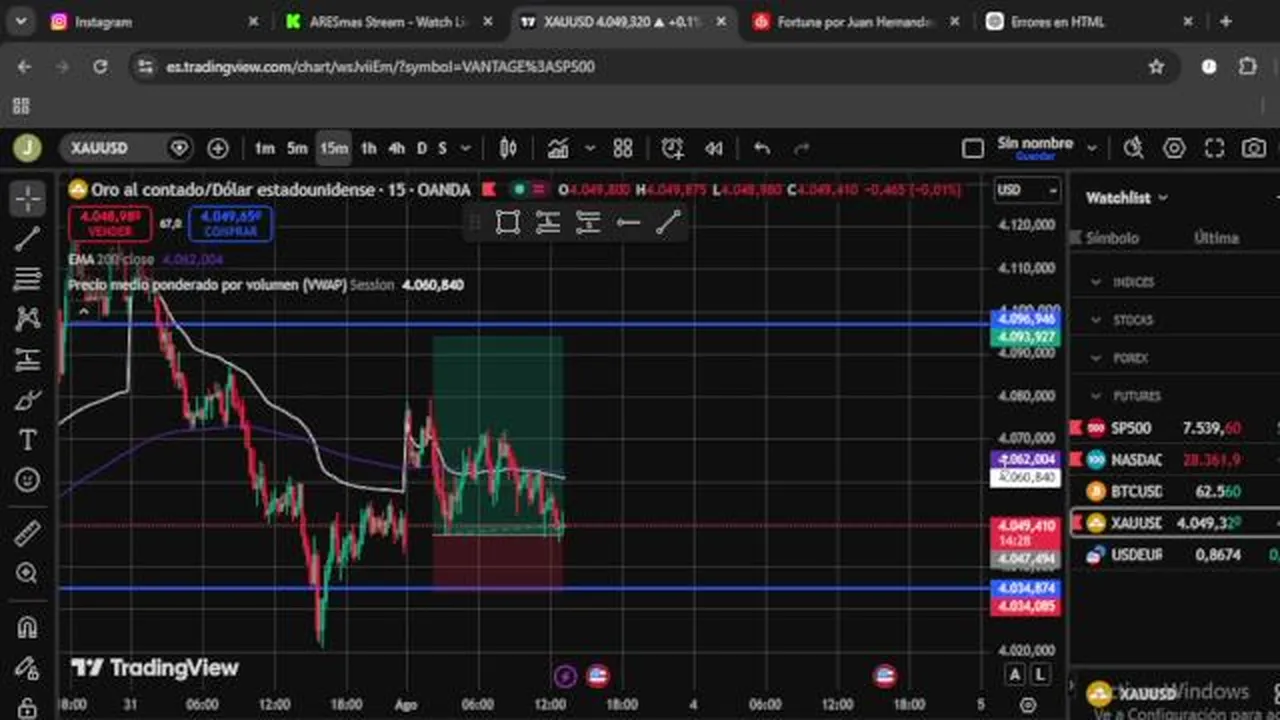Add a symbol to compare
The image size is (1280, 720).
click(217, 148)
